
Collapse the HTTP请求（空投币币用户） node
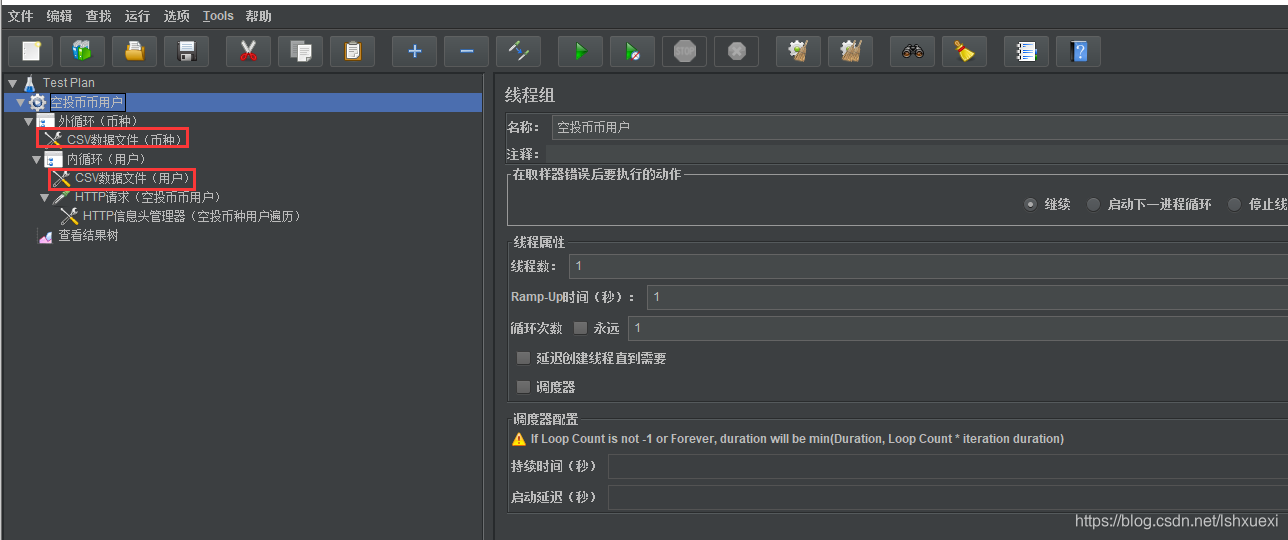coord(44,198)
